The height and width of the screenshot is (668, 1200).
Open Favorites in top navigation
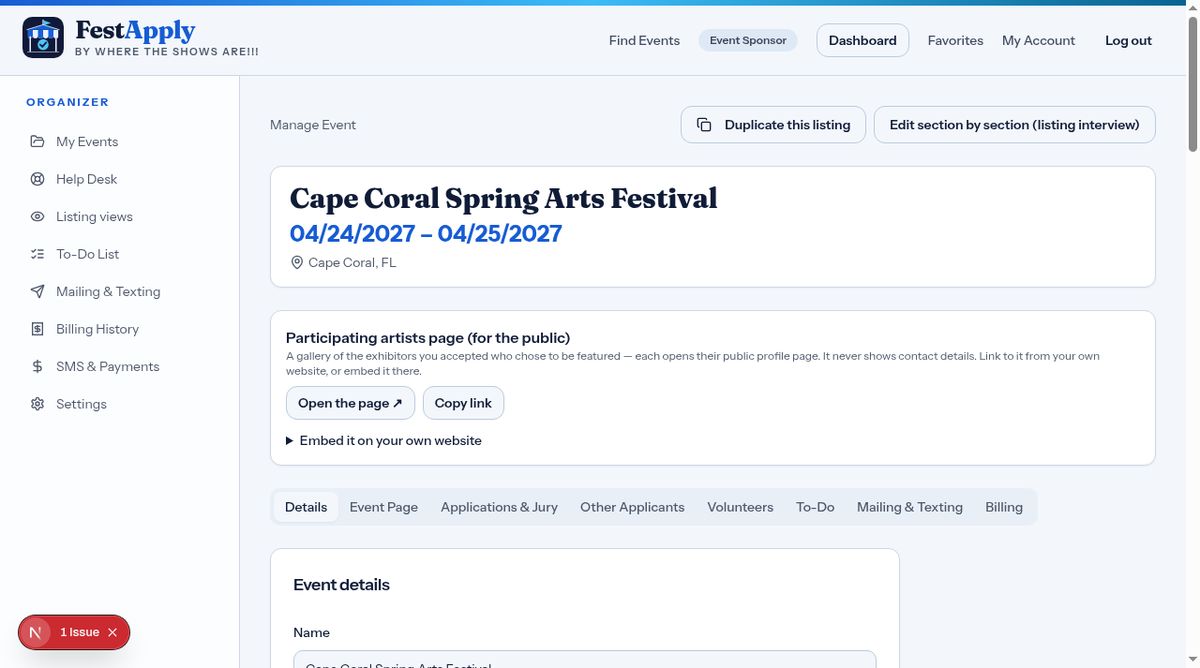click(955, 40)
